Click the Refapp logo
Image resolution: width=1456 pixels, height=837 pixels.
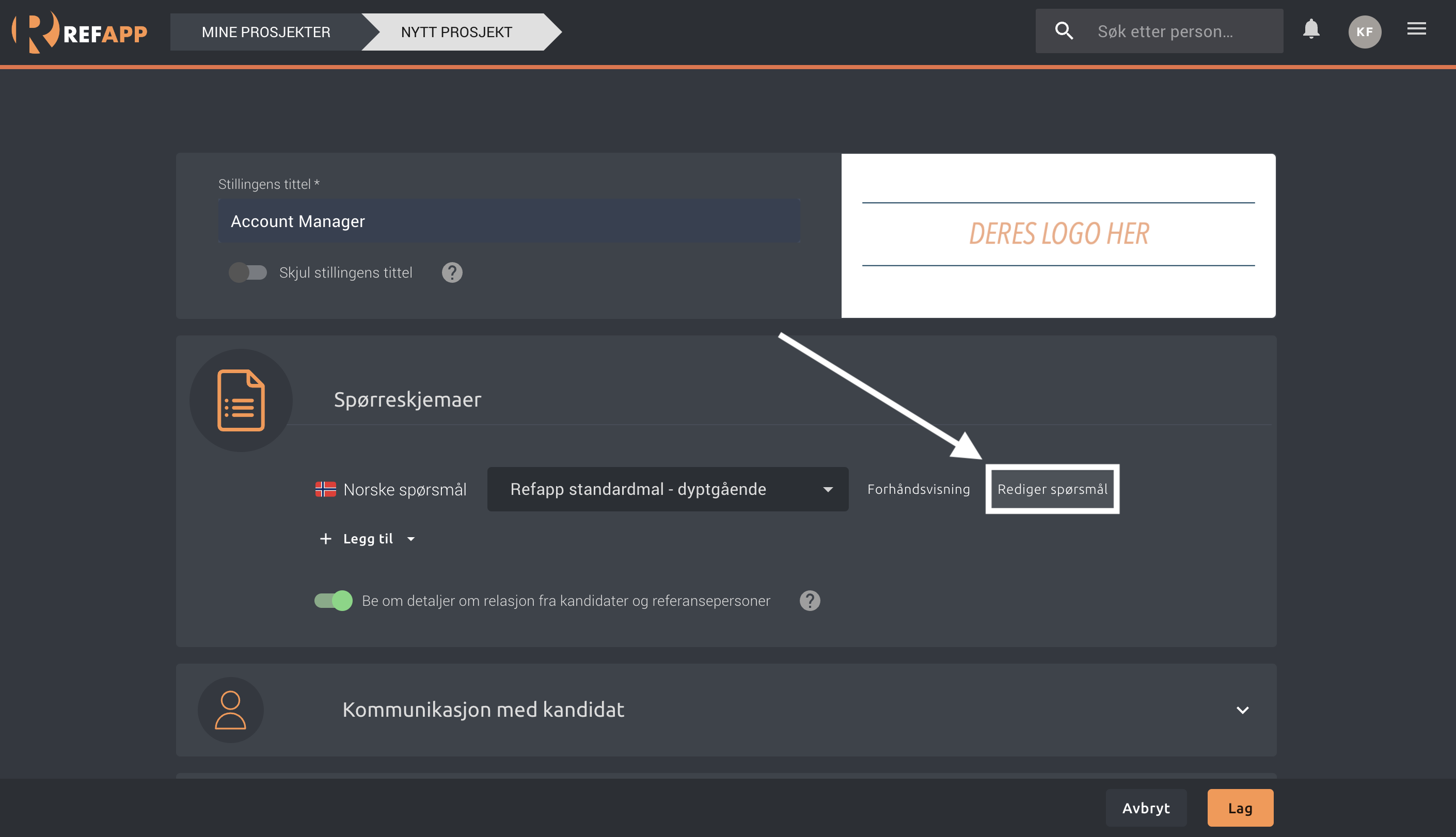tap(80, 32)
